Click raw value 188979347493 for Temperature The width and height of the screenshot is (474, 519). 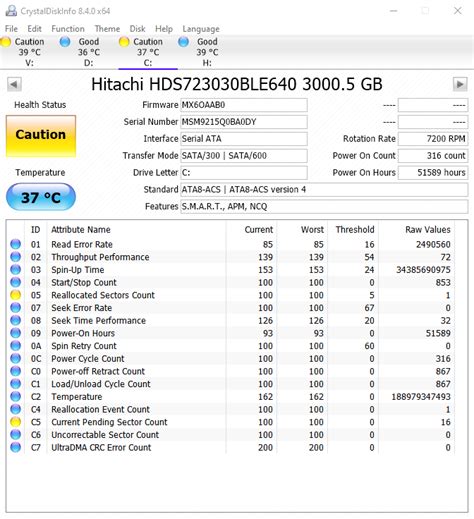(421, 397)
